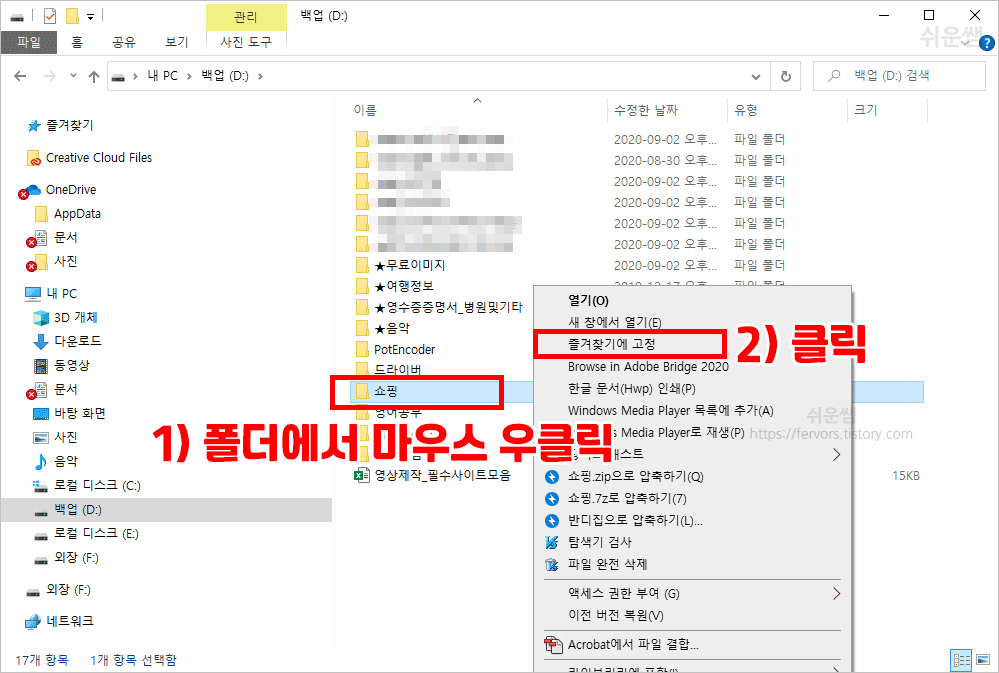The height and width of the screenshot is (673, 999).
Task: Click the 백업 (D:) 검색 search box
Action: tap(899, 76)
